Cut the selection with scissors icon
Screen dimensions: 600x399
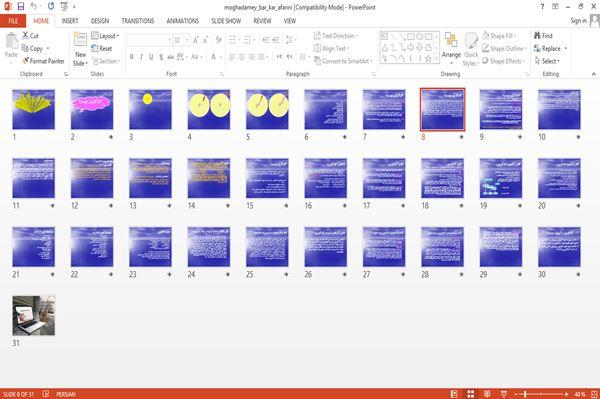click(x=30, y=36)
